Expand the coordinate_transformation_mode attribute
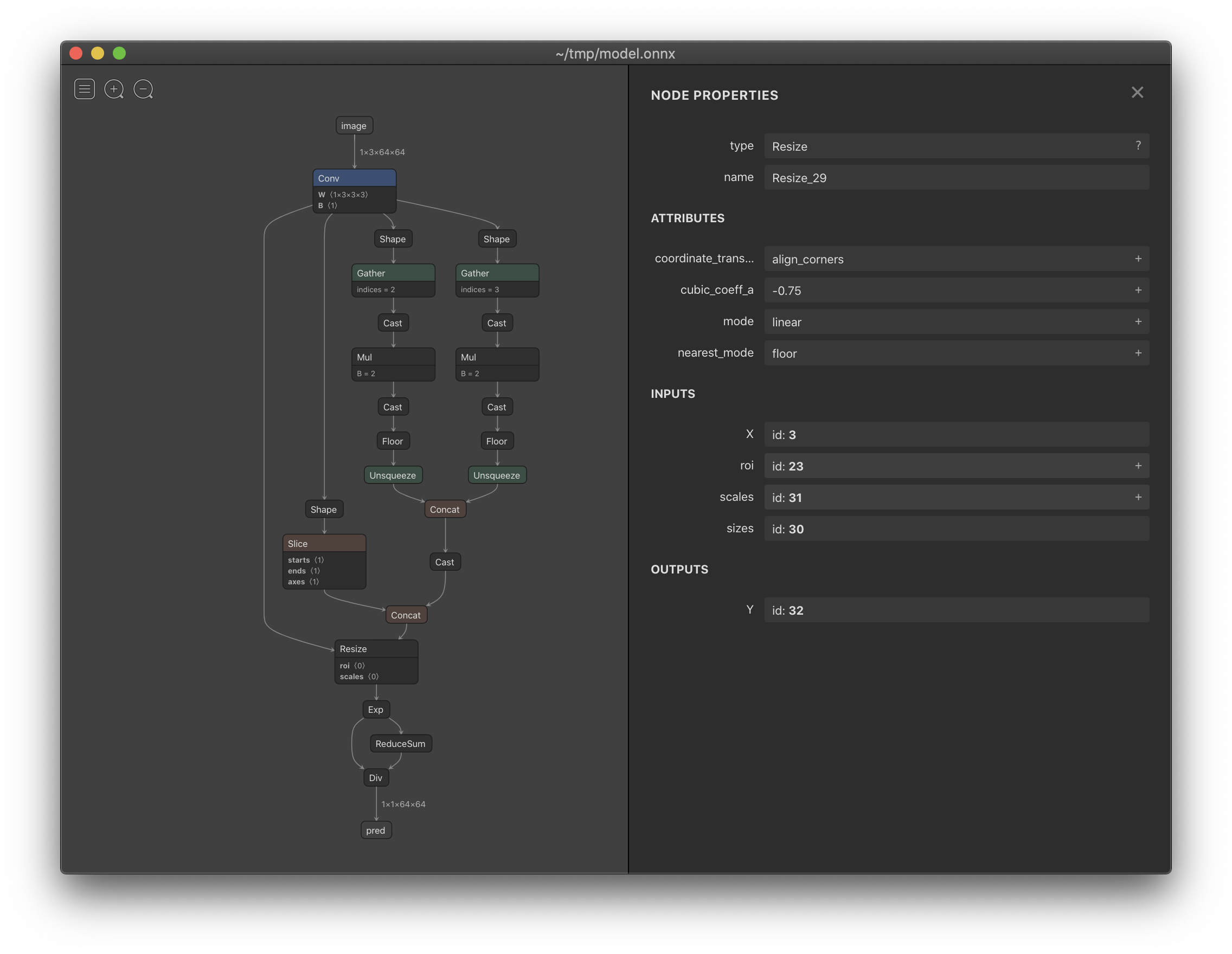This screenshot has width=1232, height=954. pos(1138,259)
